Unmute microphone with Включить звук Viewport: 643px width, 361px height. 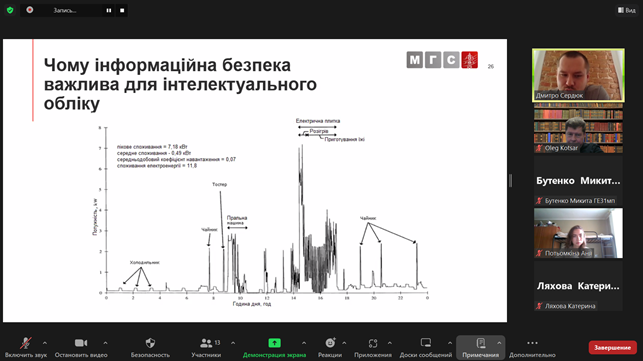[26, 347]
